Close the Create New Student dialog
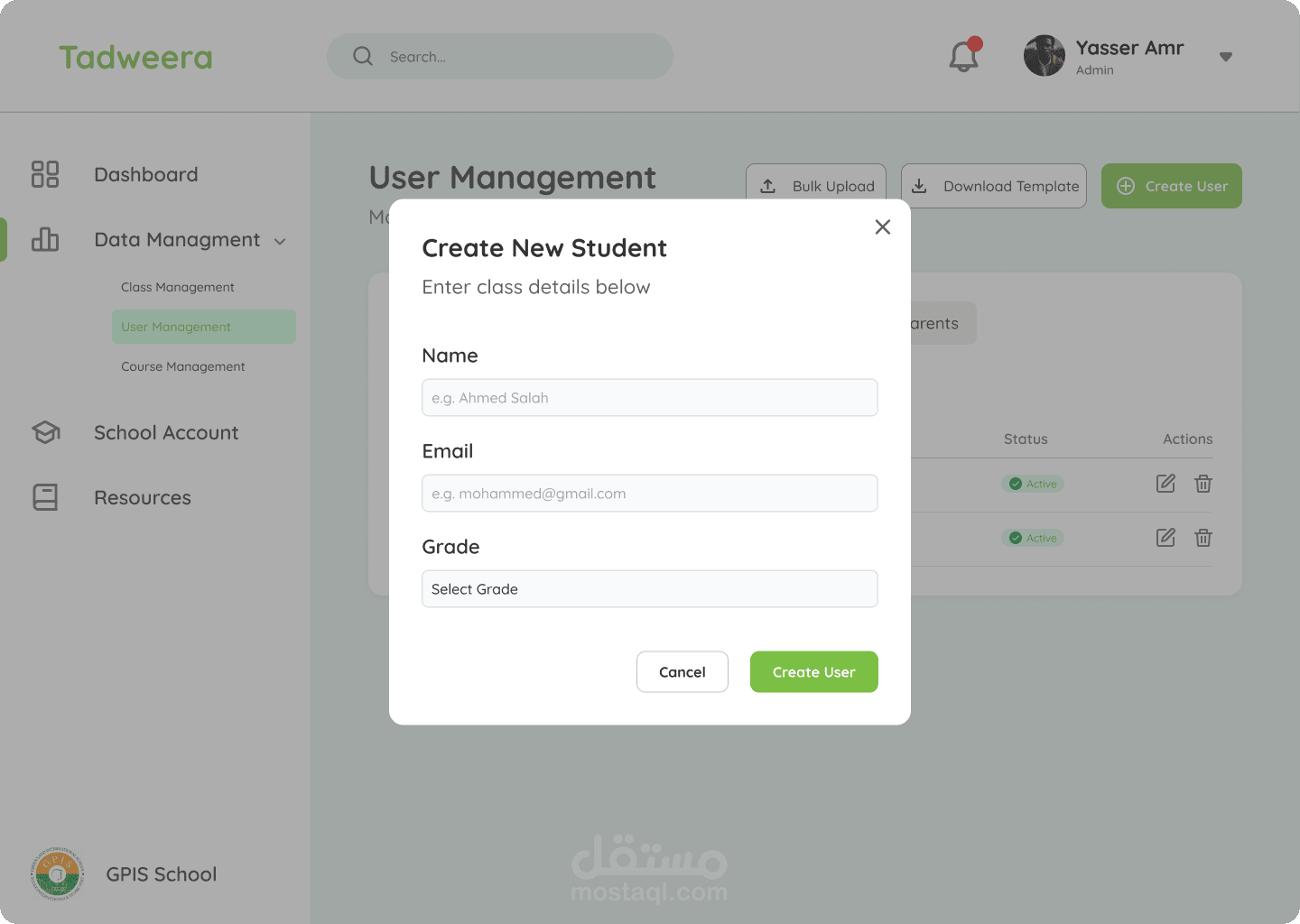The image size is (1300, 924). pos(882,226)
